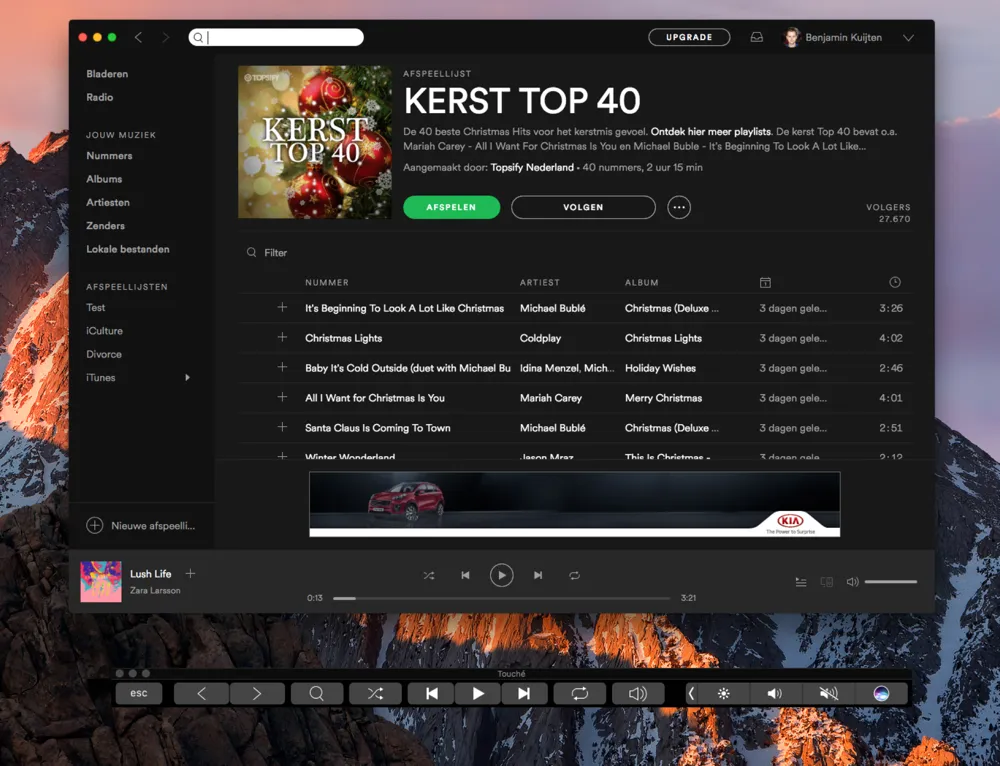Open Zenders in the sidebar
Image resolution: width=1000 pixels, height=766 pixels.
click(x=105, y=226)
